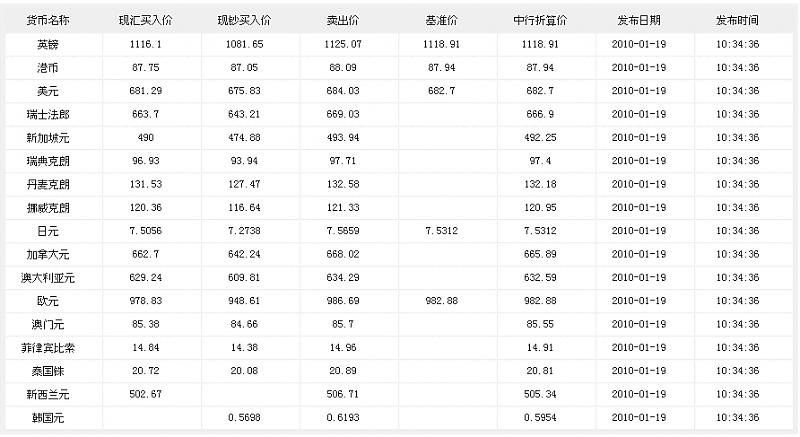Click the 发布时间 column header

737,20
